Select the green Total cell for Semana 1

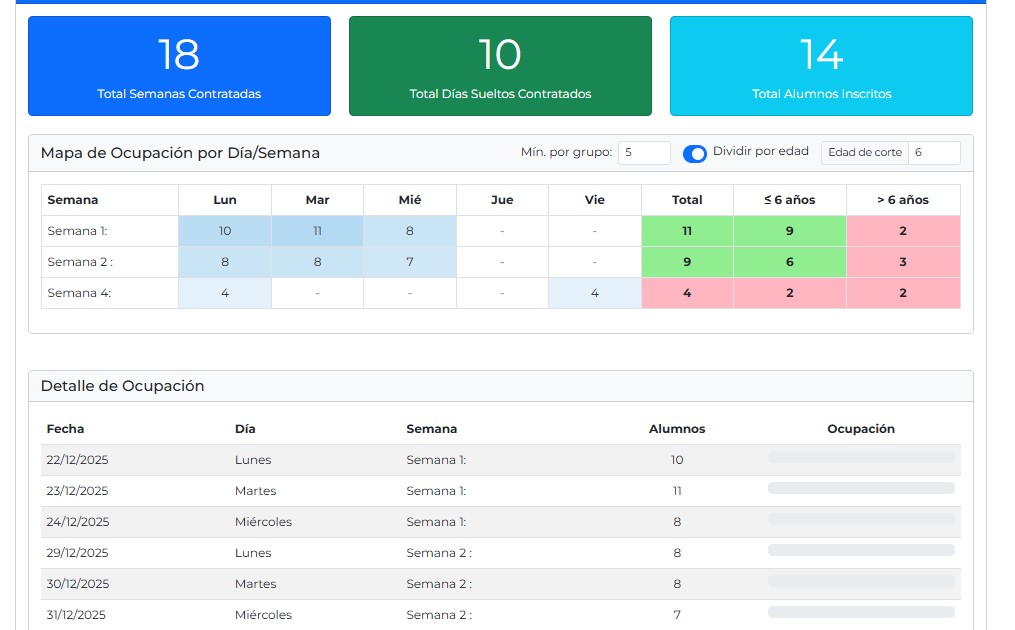(687, 231)
